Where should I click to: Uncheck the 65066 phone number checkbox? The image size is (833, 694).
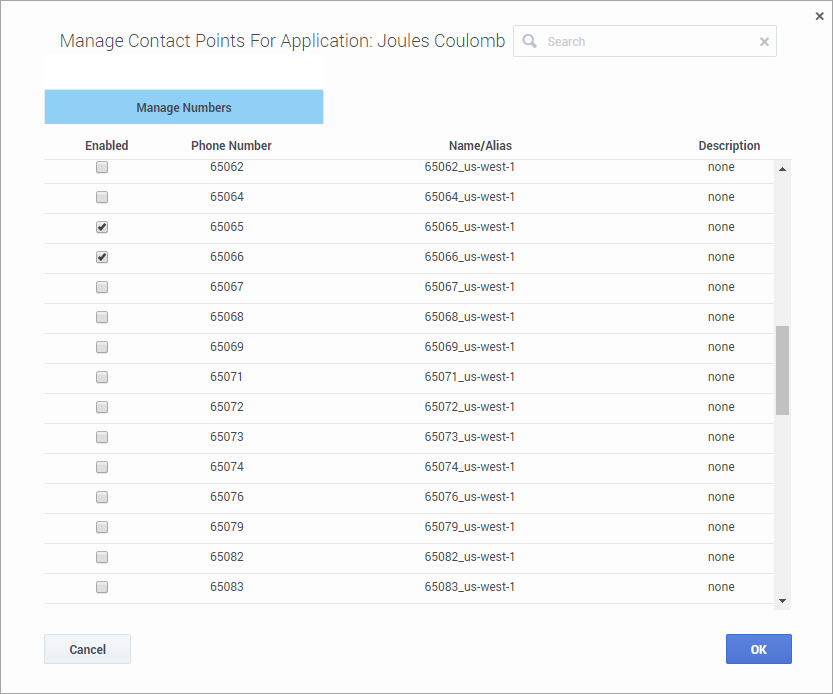102,257
